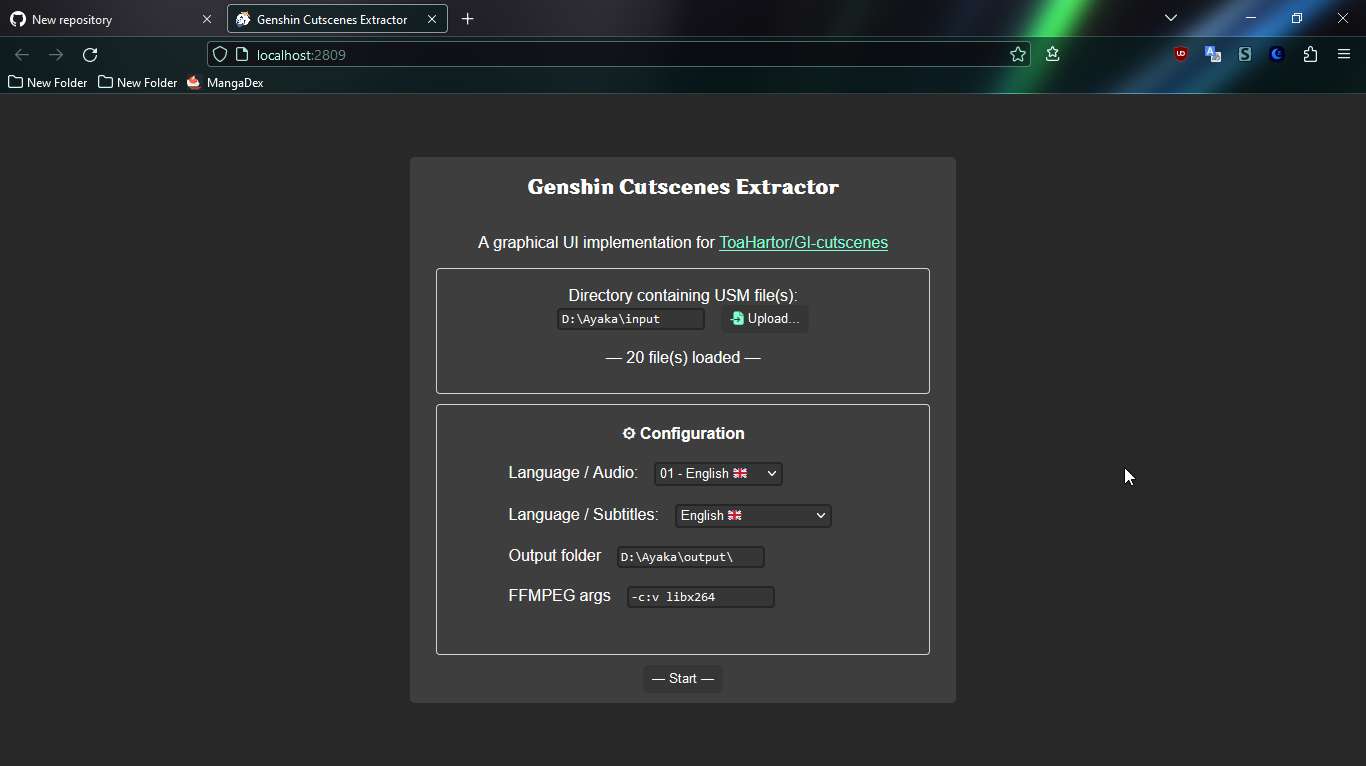
Task: Click the Stylus extension icon
Action: 1245,54
